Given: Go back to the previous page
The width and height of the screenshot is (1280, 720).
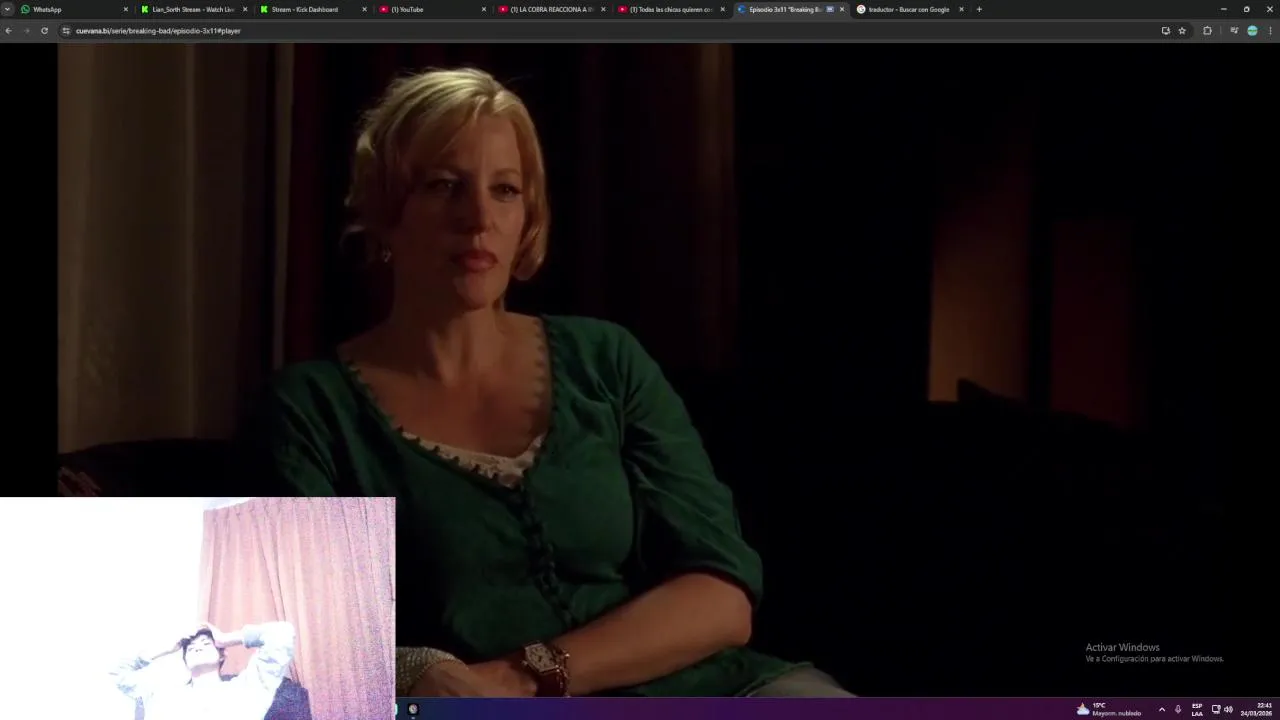Looking at the screenshot, I should tap(8, 31).
